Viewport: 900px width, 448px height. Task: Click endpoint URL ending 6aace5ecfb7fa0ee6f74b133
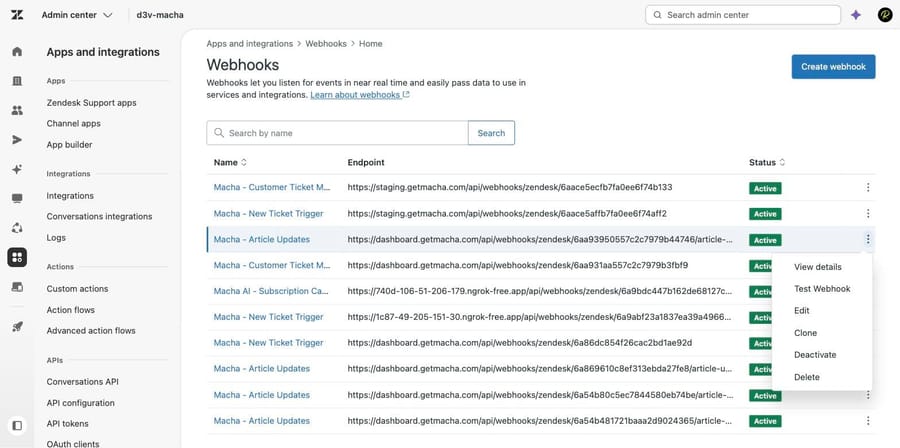[510, 187]
